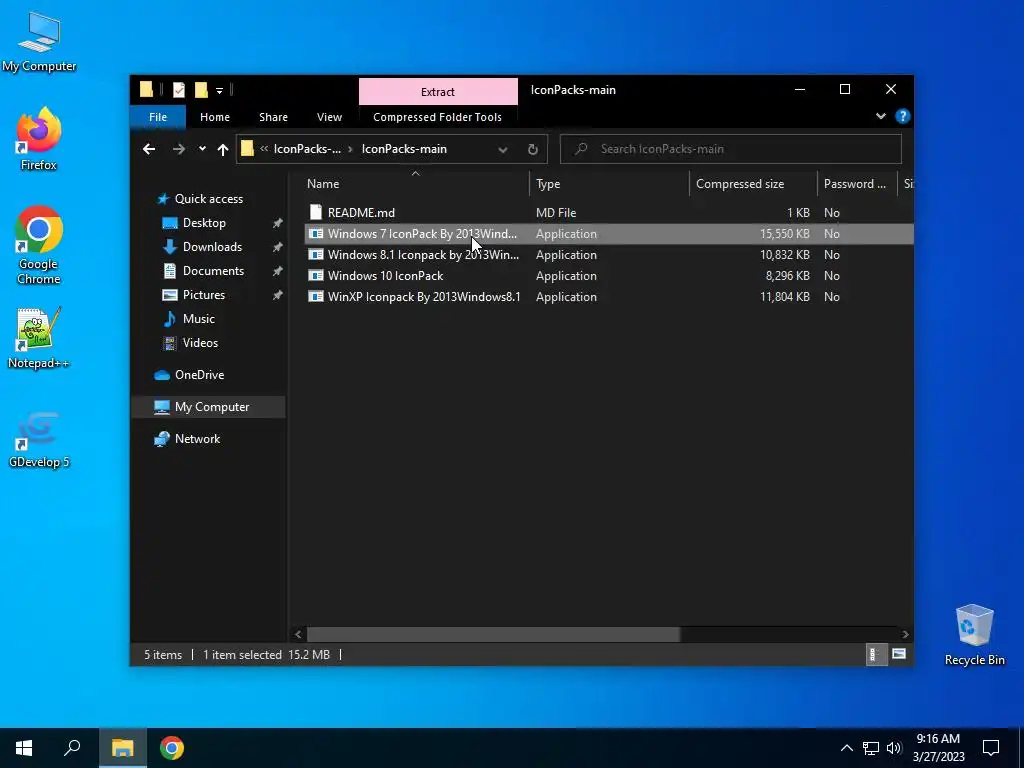Viewport: 1024px width, 768px height.
Task: Switch to Large icons view button
Action: 899,654
